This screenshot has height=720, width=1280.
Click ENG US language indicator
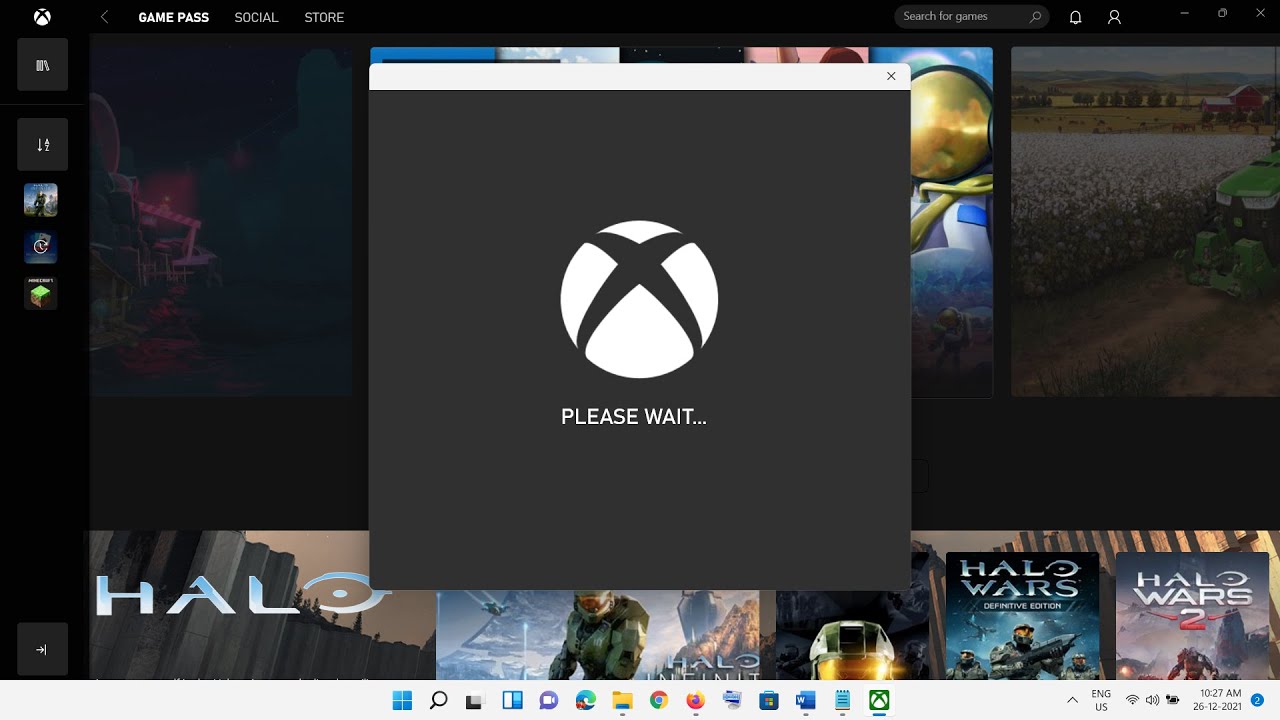(x=1101, y=700)
